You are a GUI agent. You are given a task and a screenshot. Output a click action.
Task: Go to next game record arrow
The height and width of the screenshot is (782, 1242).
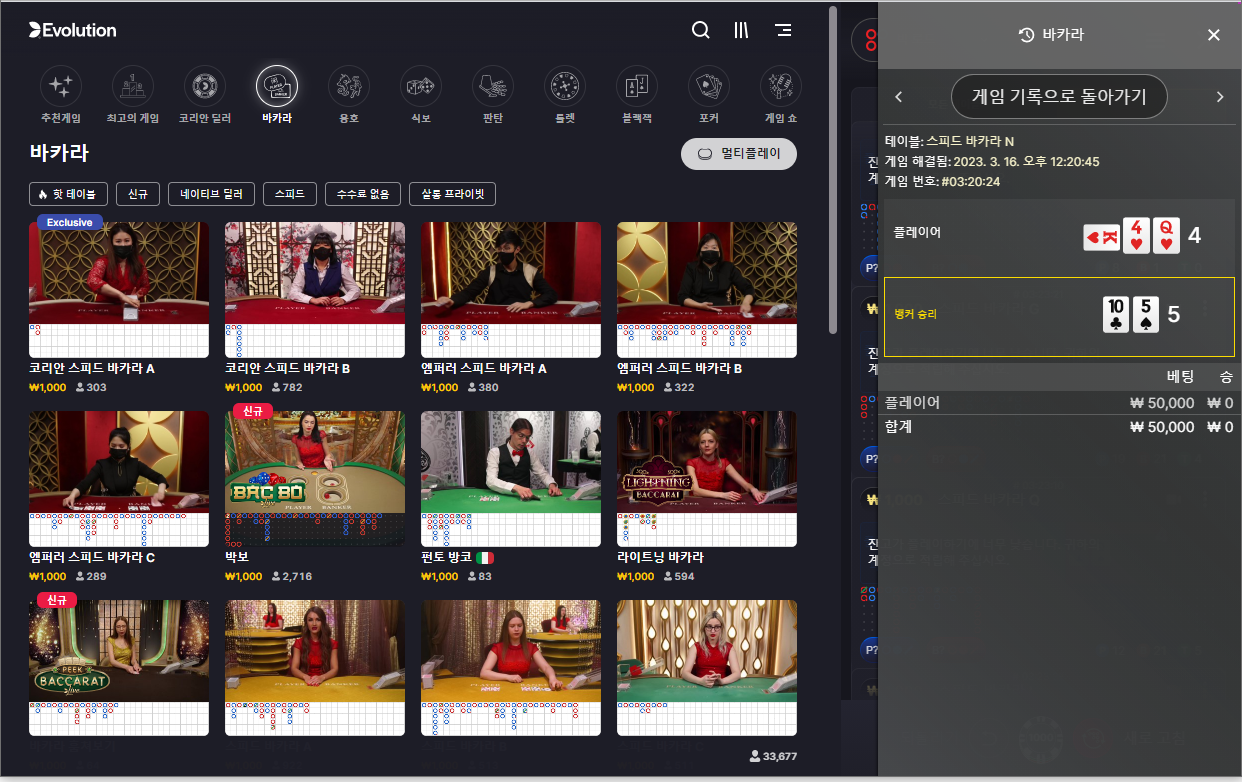click(1220, 97)
